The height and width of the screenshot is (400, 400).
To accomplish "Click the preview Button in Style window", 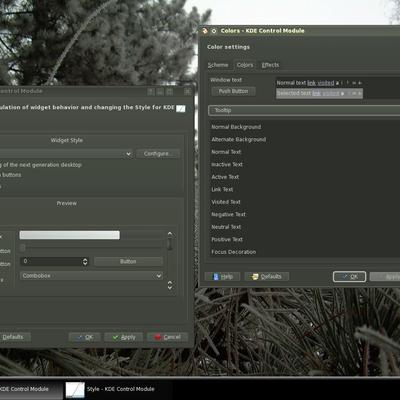I will pos(128,262).
